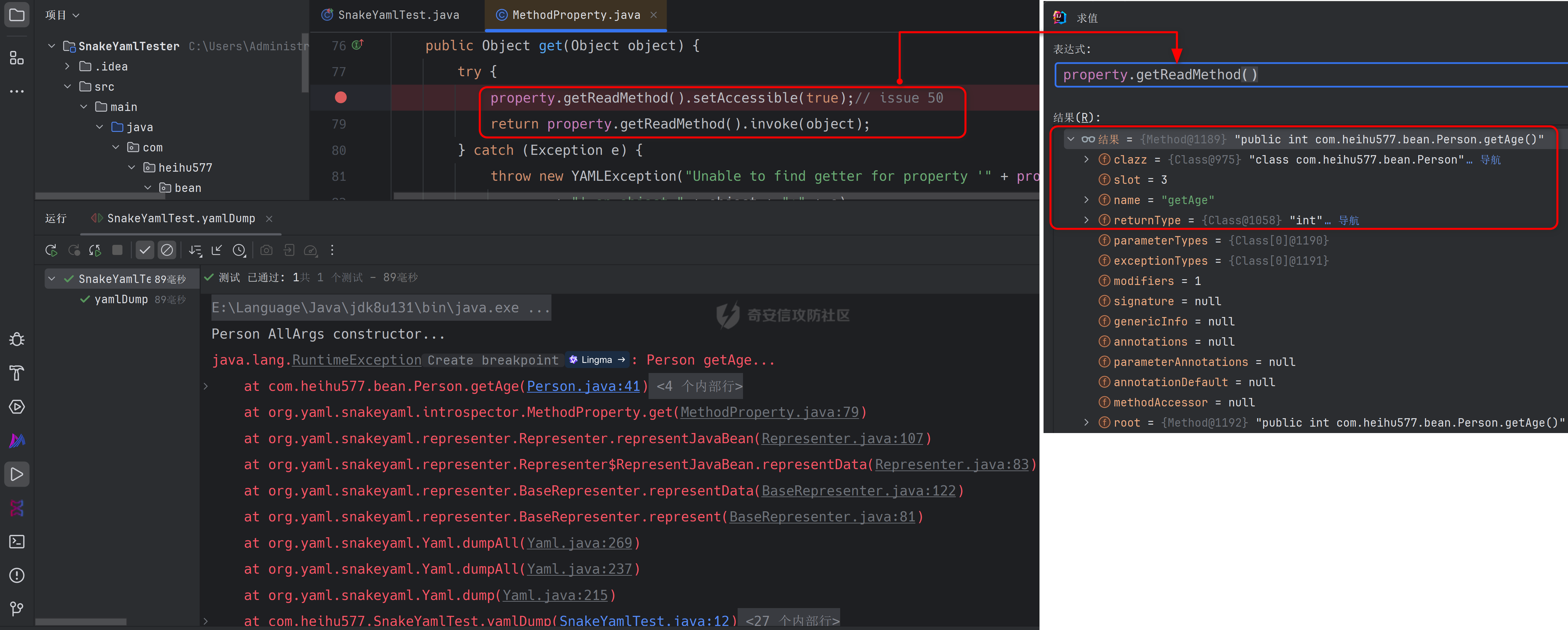
Task: Click Create breakpoint for RuntimeException
Action: (x=492, y=360)
